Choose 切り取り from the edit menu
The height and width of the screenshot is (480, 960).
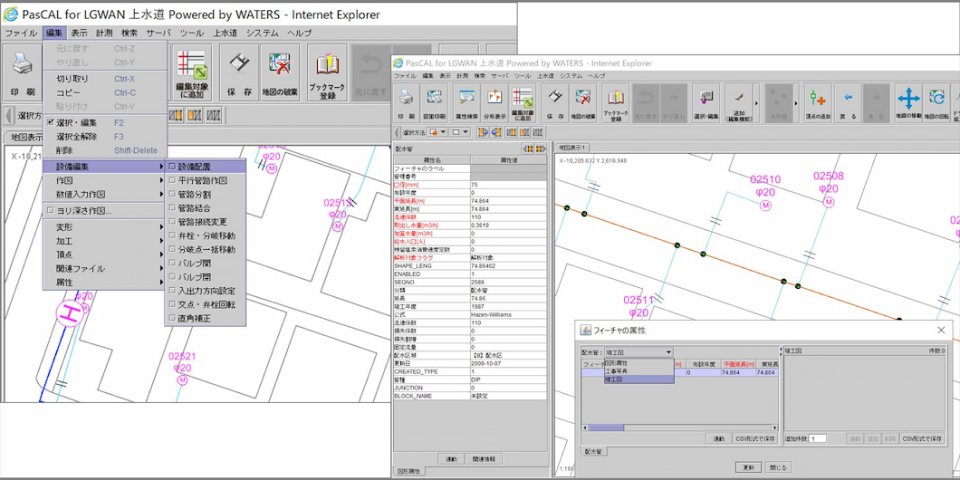click(105, 79)
